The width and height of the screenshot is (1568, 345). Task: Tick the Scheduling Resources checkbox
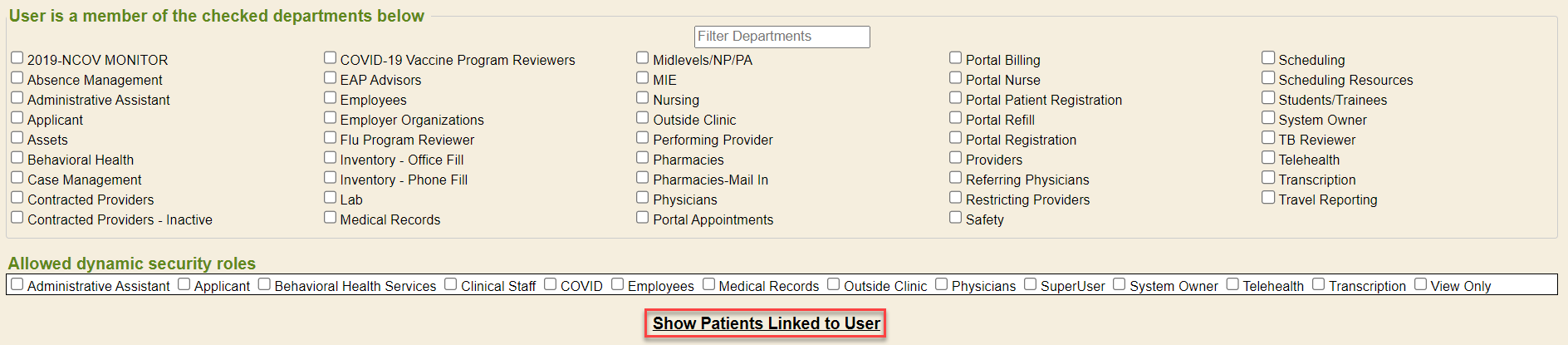coord(1268,78)
